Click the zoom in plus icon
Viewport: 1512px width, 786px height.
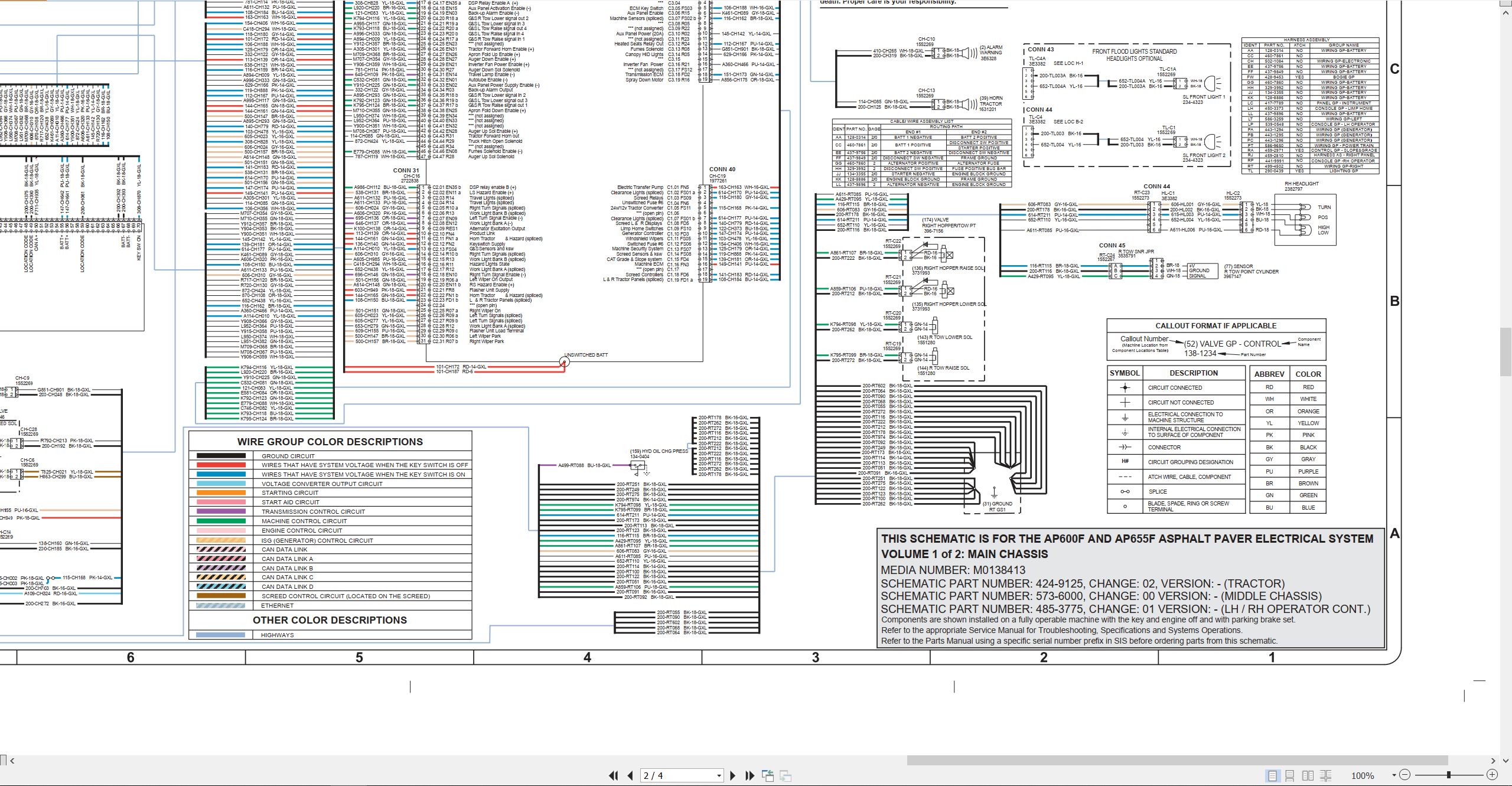point(1492,774)
